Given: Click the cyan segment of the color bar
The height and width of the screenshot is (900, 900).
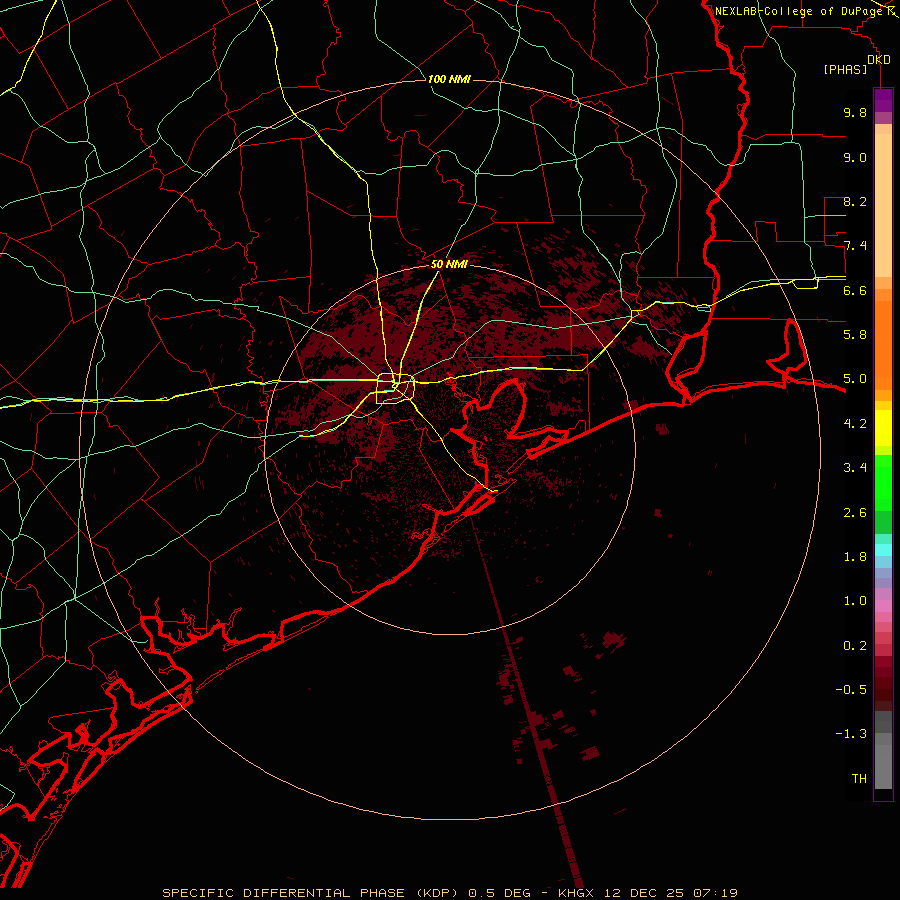Looking at the screenshot, I should 883,550.
